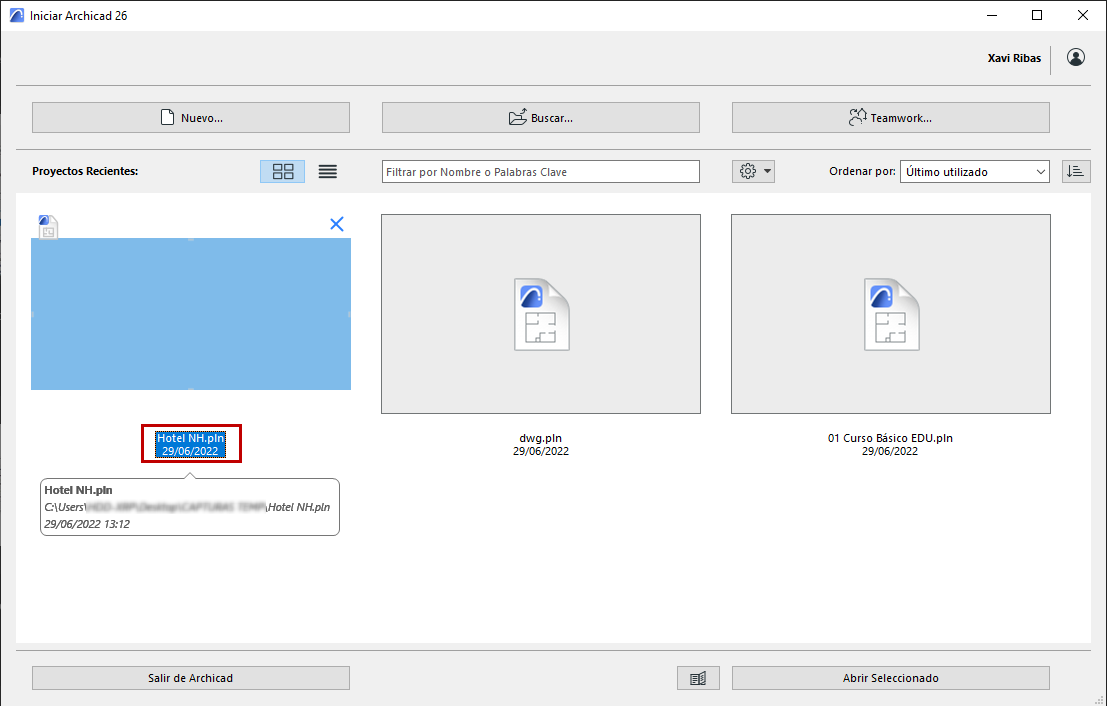
Task: Open the Teamwork... button
Action: coord(891,118)
